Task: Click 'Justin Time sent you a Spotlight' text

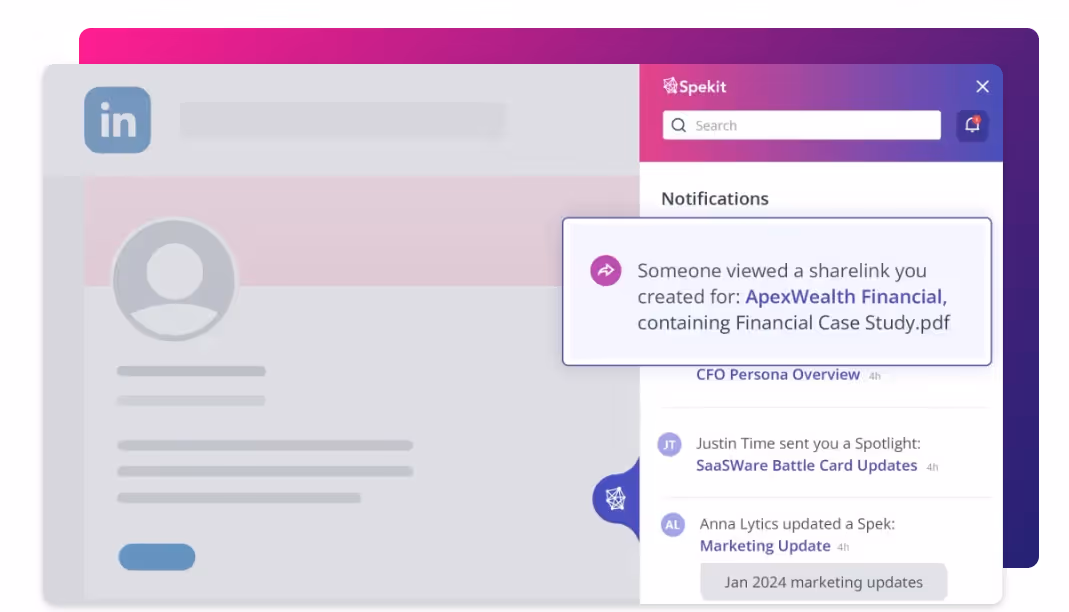Action: 808,444
